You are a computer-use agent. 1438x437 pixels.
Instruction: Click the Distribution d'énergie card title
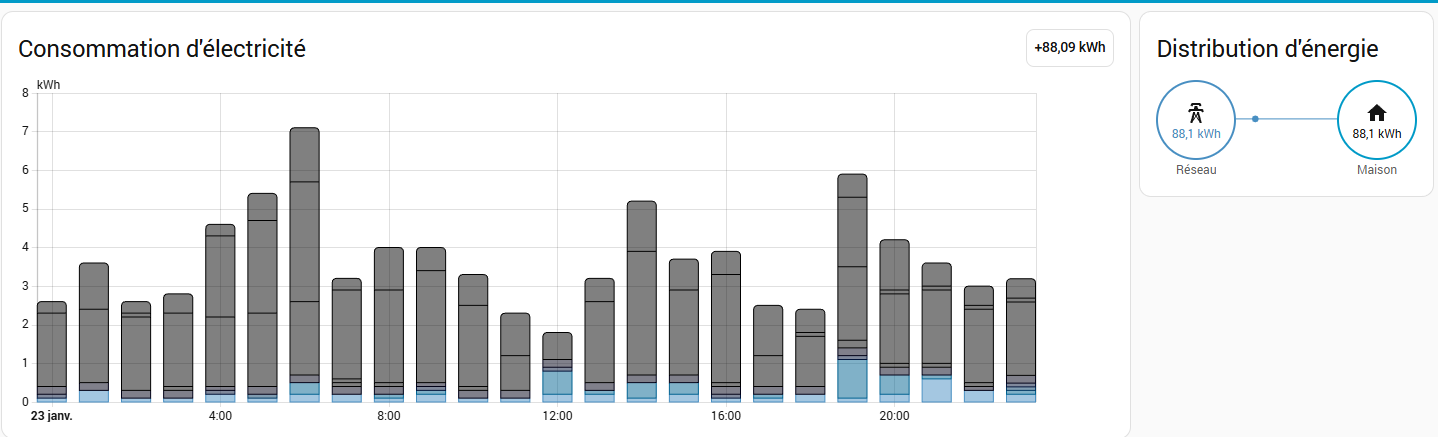1267,48
